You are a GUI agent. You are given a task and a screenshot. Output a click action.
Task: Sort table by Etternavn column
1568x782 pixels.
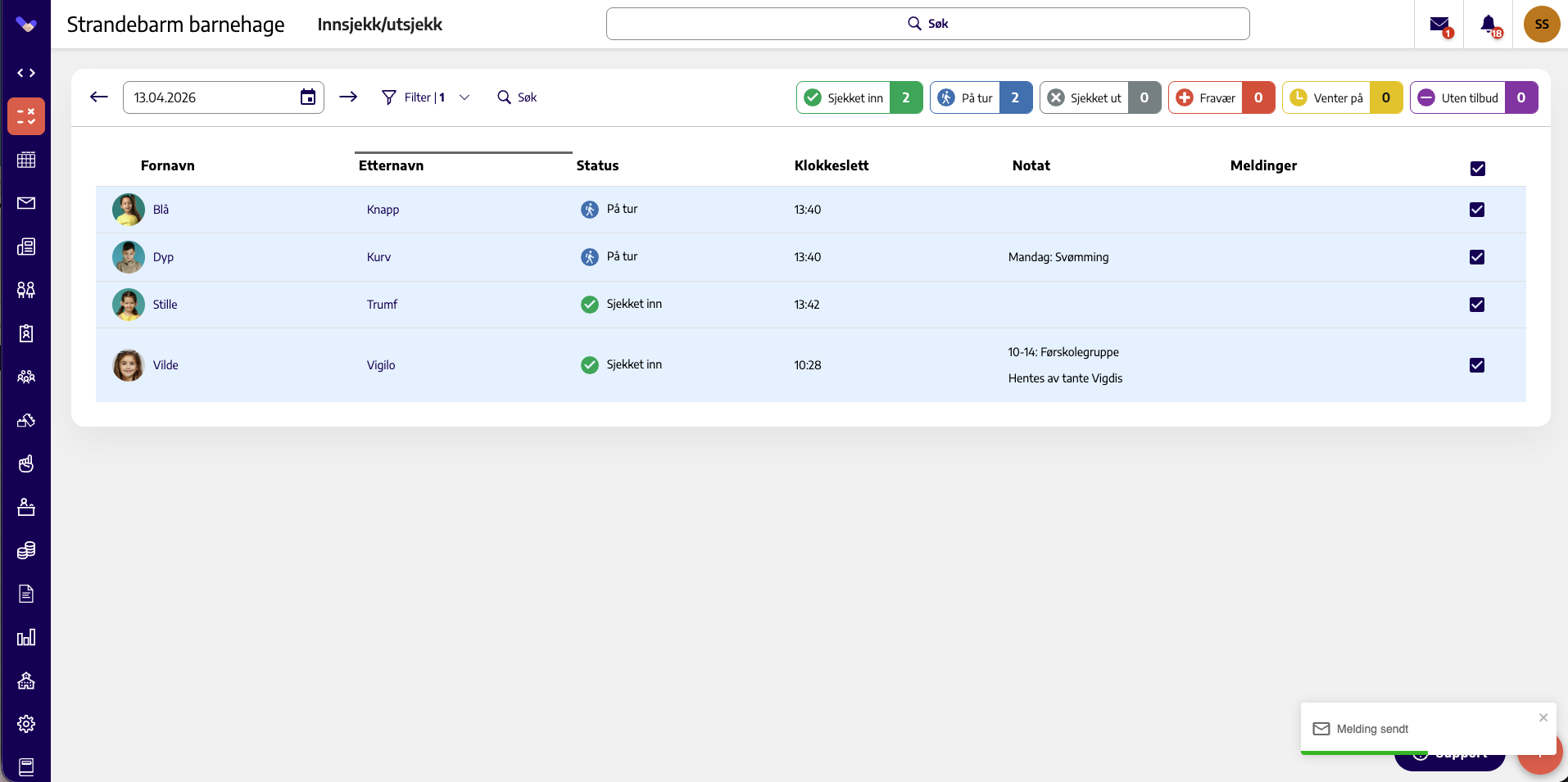tap(391, 165)
